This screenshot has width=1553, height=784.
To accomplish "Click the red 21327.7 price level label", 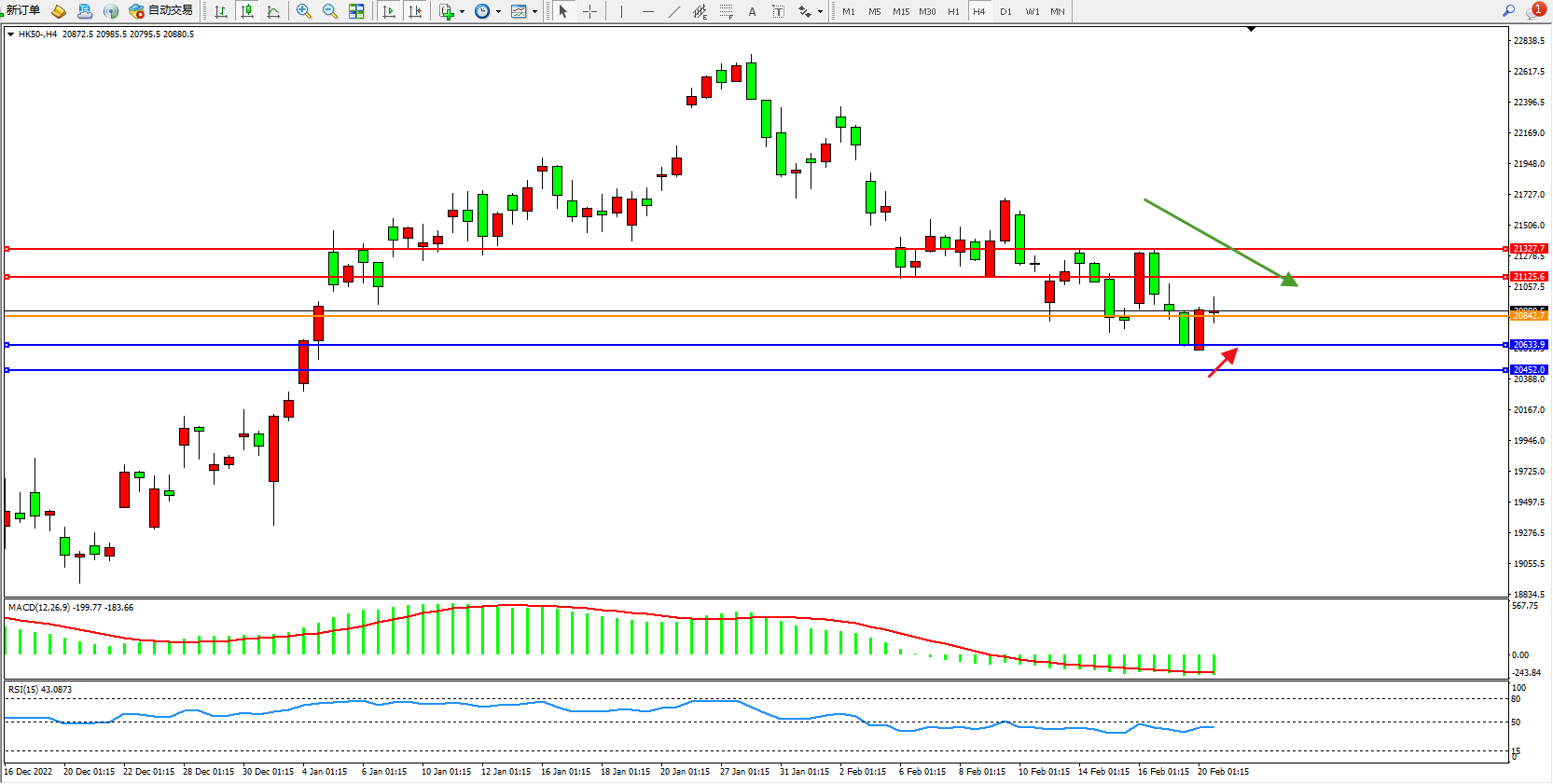I will (1528, 249).
